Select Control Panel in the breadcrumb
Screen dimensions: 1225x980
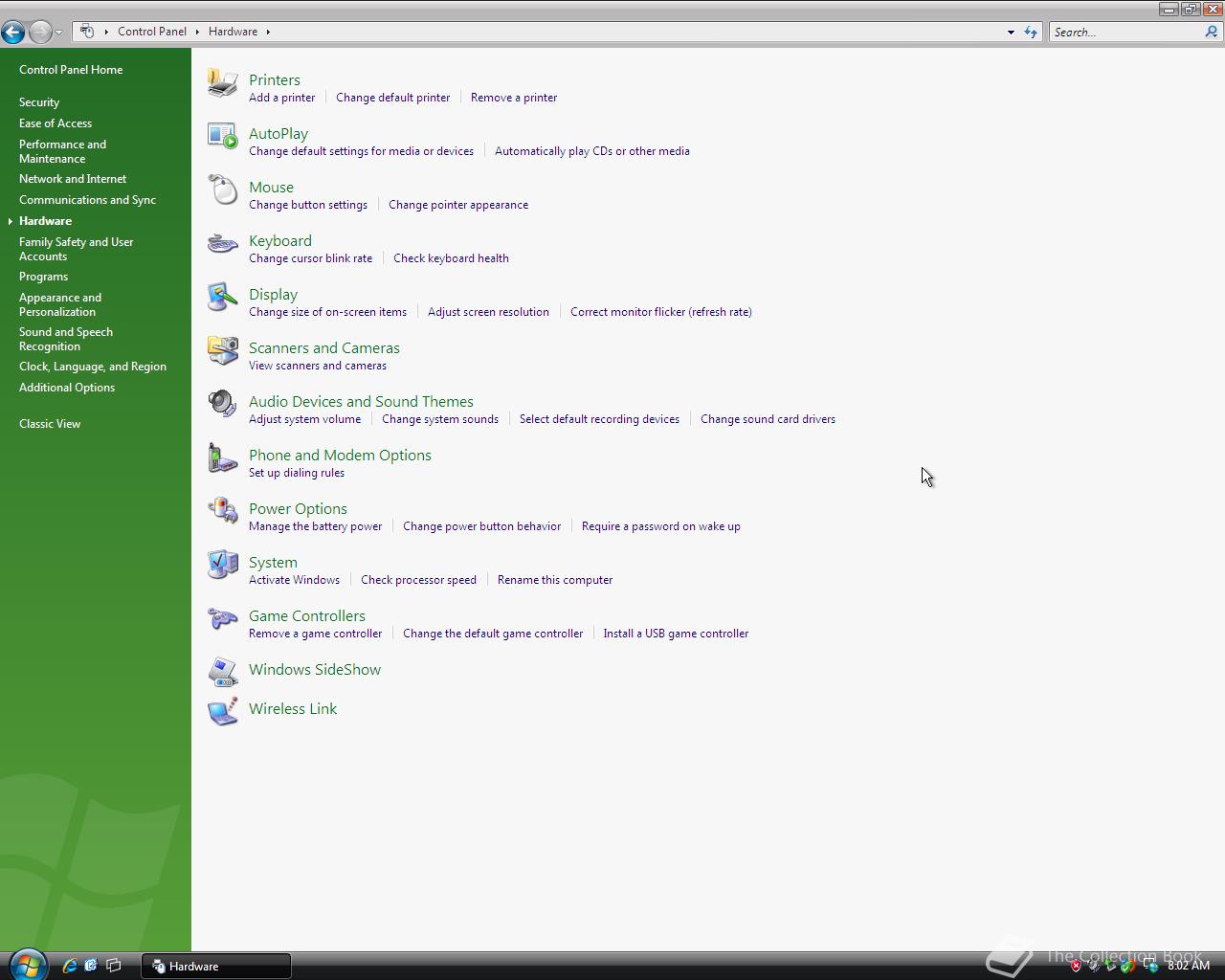pos(152,32)
